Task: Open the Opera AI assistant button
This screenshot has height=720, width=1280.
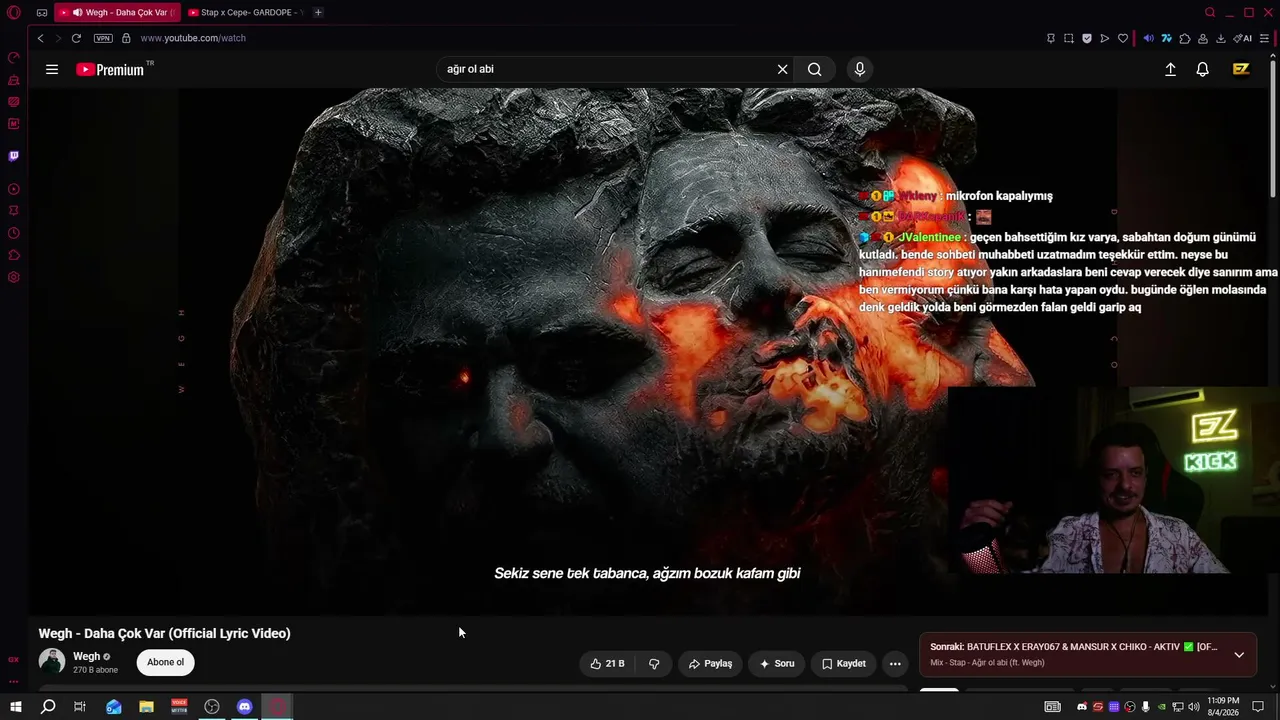Action: 1243,38
